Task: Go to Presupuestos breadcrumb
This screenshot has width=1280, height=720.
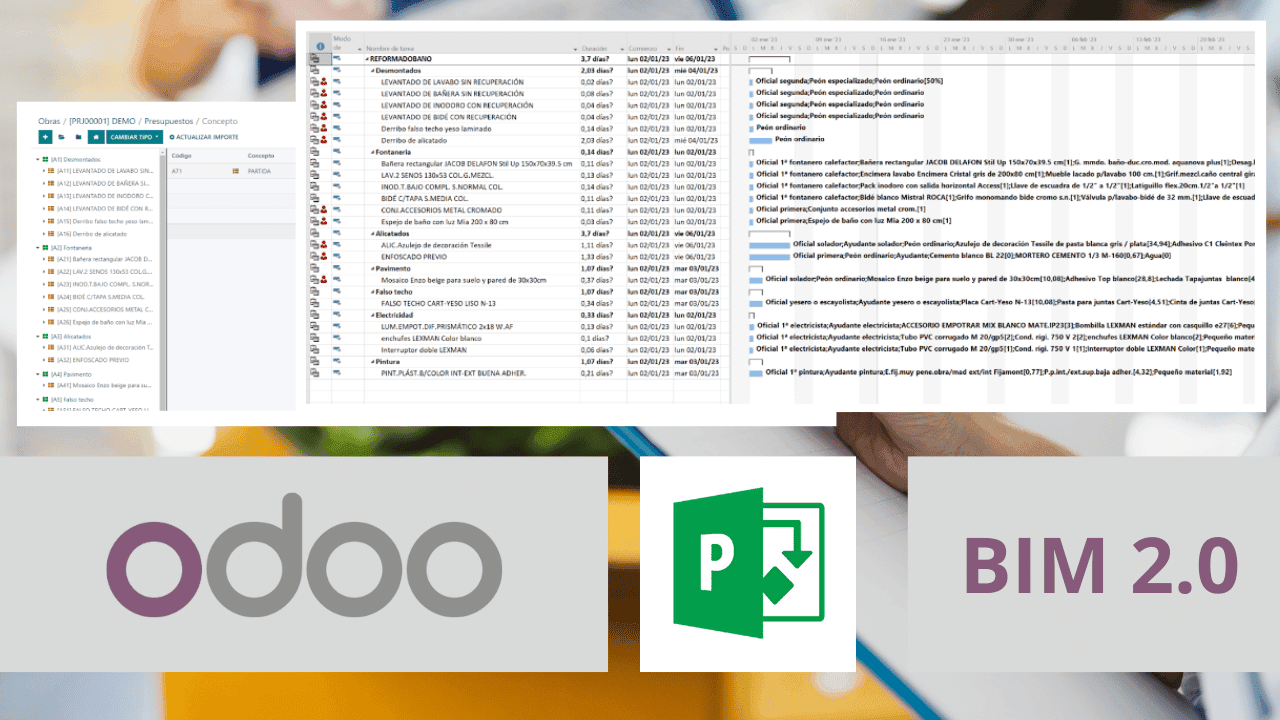Action: [169, 120]
